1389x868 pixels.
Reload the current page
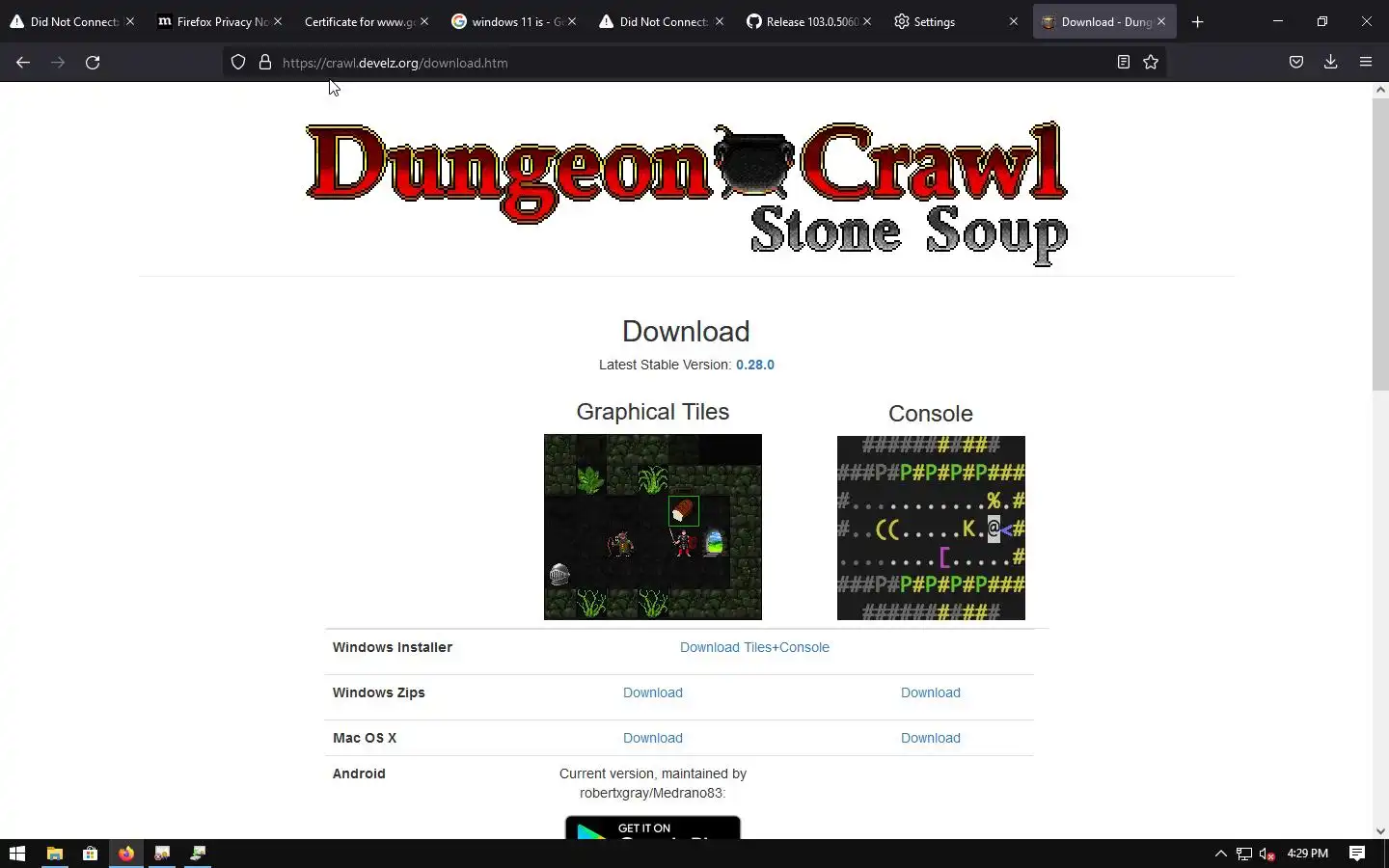pyautogui.click(x=93, y=63)
